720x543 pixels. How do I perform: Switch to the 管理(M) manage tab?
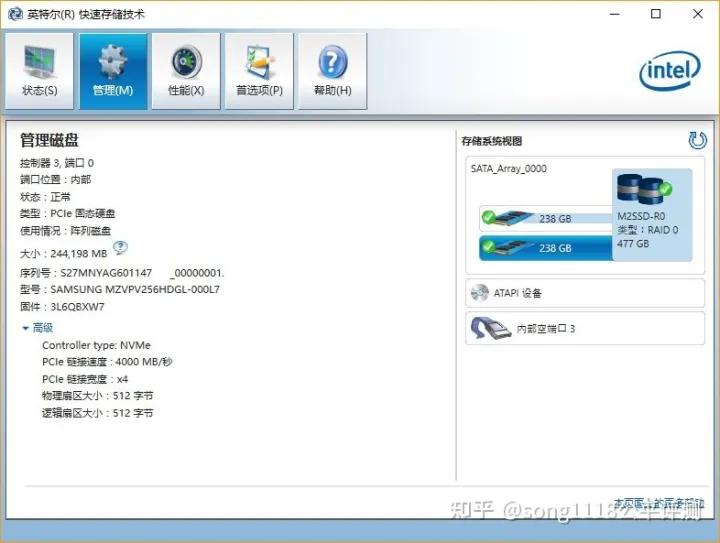tap(113, 71)
